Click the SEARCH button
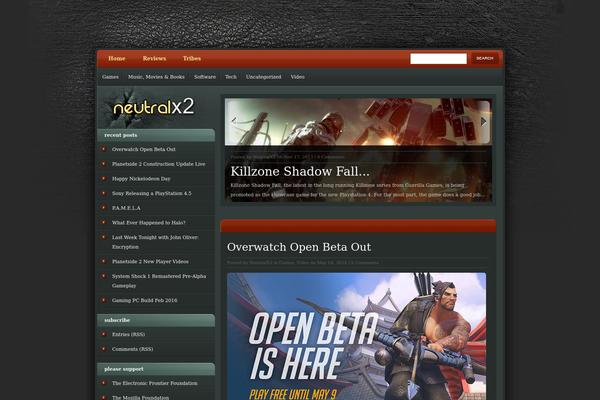The width and height of the screenshot is (600, 400). pos(485,59)
